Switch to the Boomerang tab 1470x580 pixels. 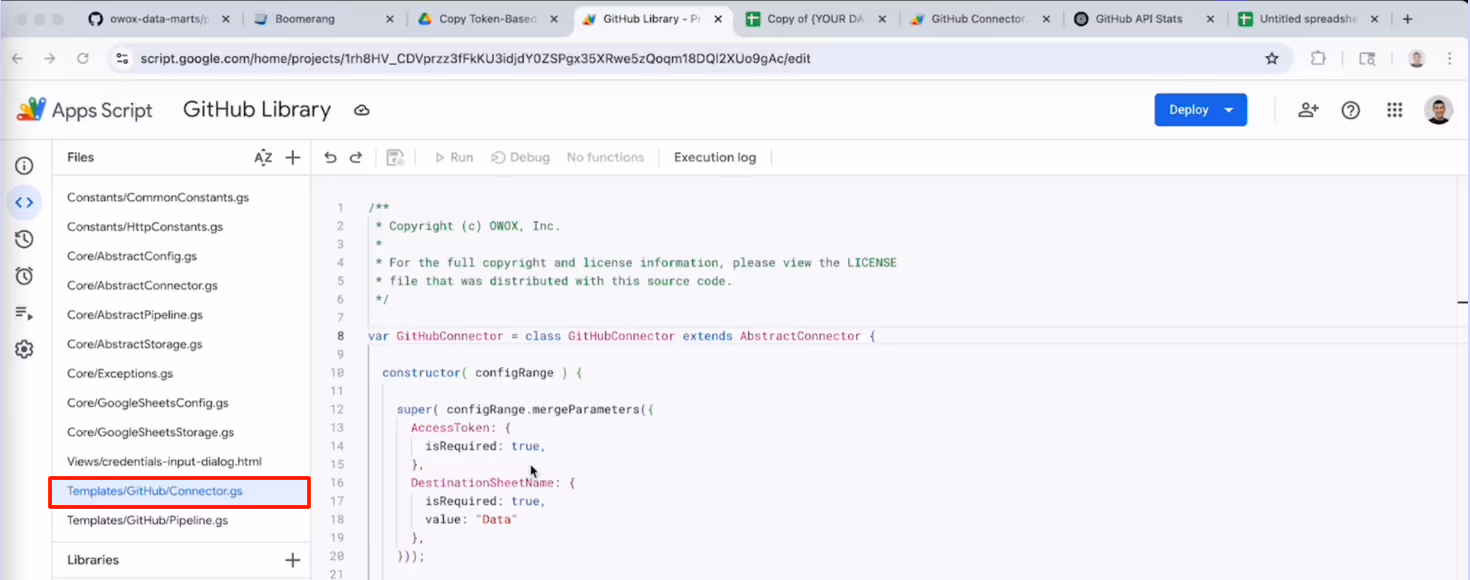pyautogui.click(x=322, y=19)
